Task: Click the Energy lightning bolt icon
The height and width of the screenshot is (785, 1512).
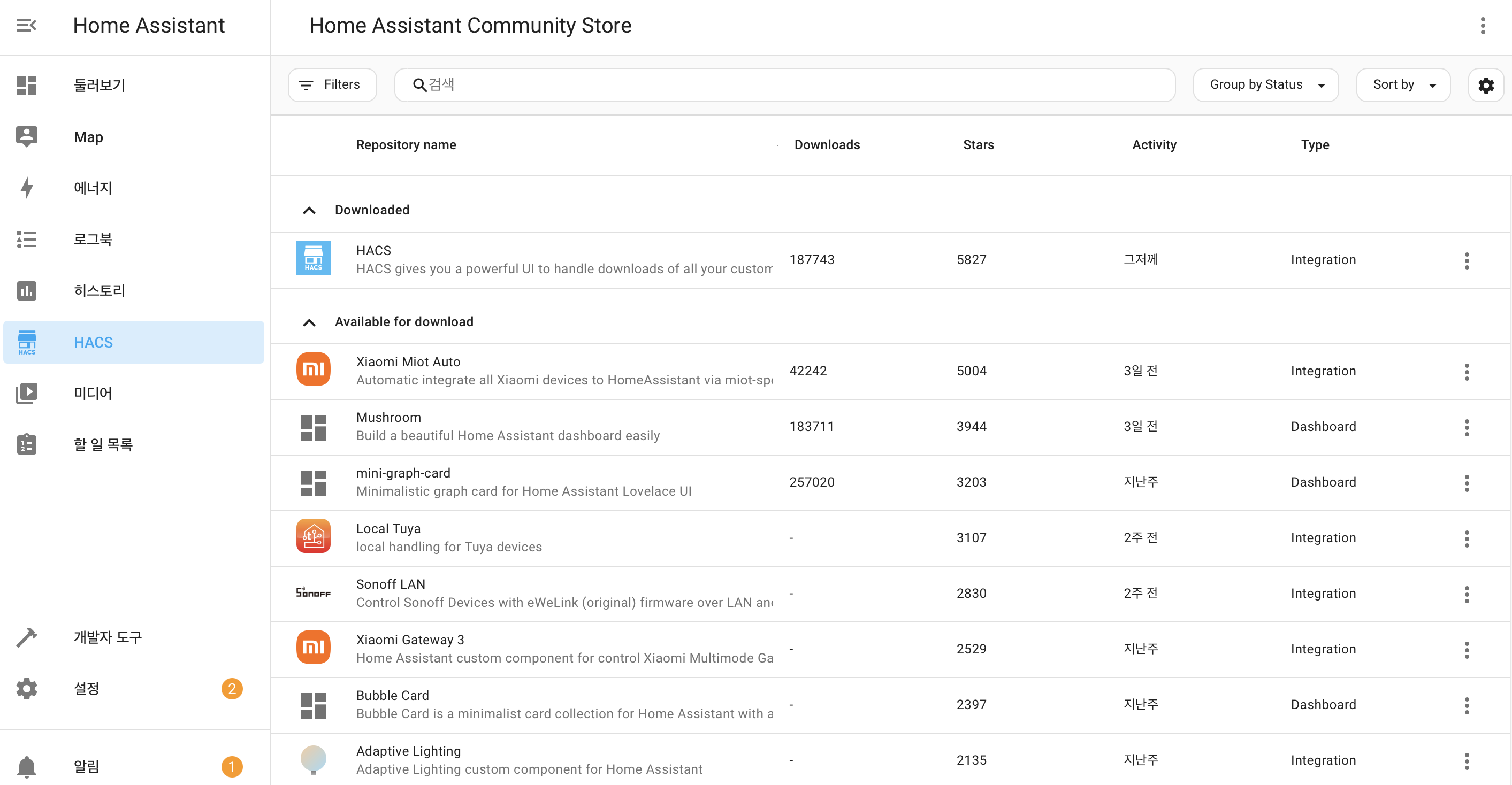Action: pos(26,188)
